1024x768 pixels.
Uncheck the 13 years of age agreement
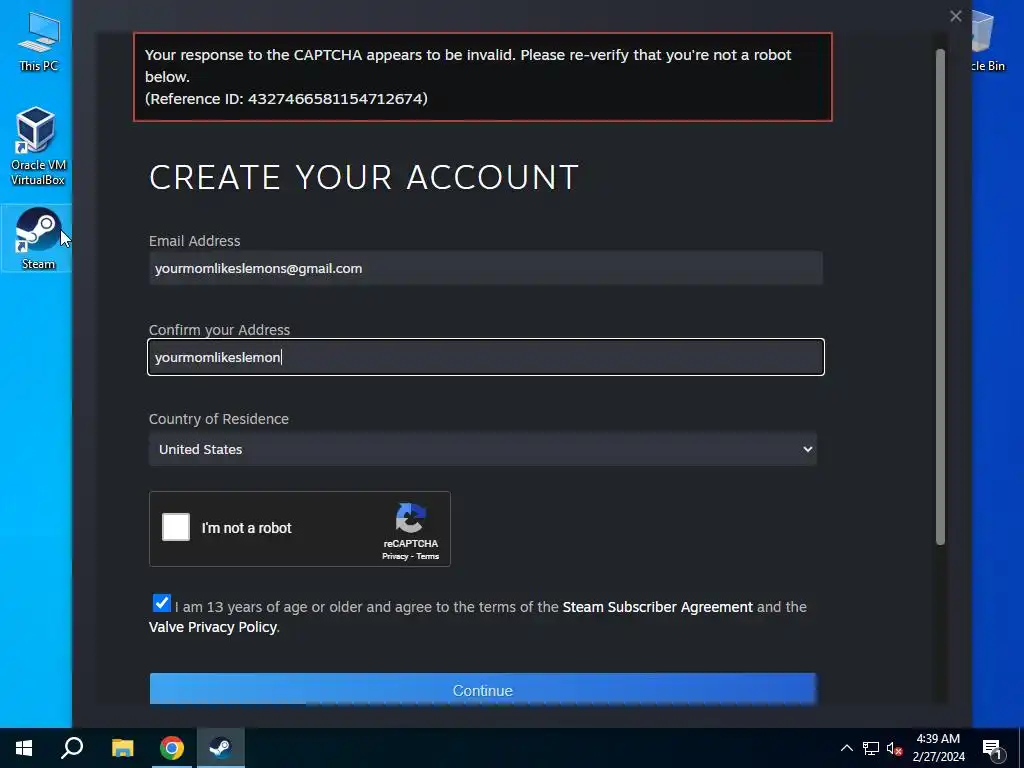[x=161, y=603]
